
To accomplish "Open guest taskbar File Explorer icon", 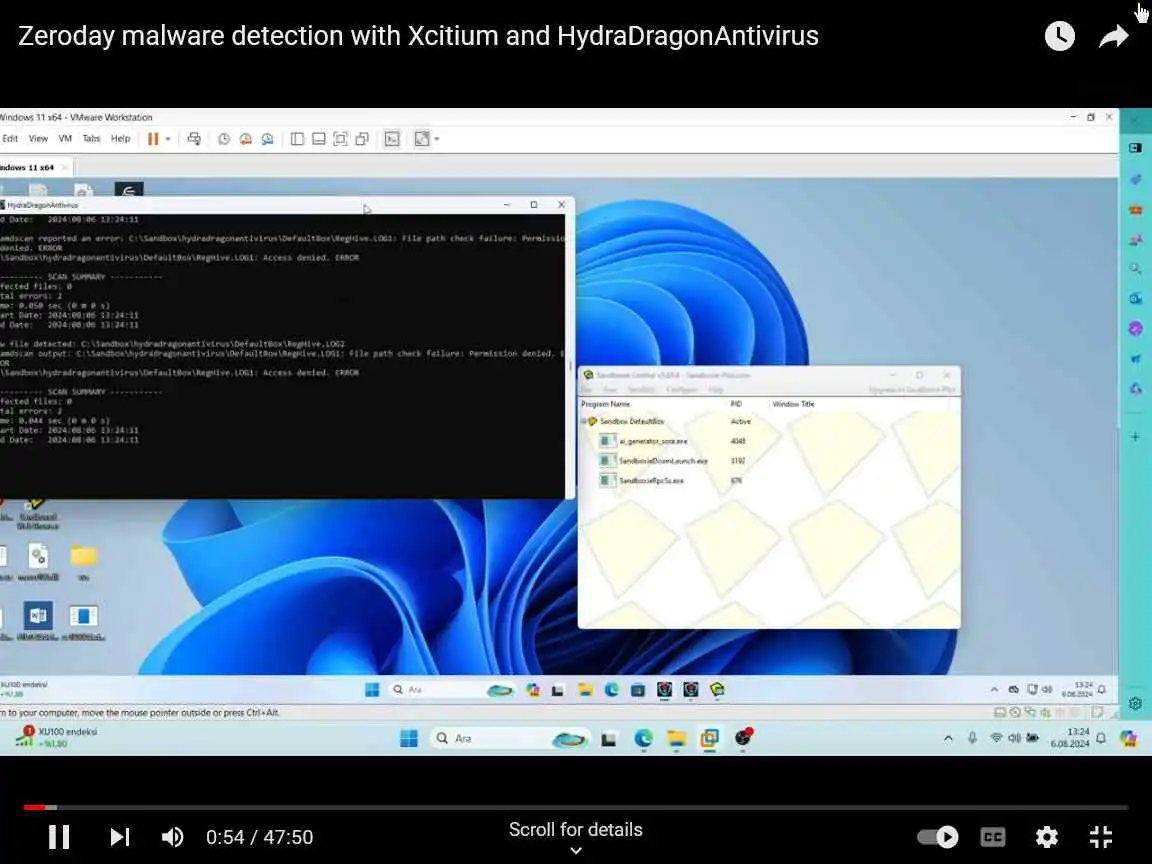I will coord(585,689).
